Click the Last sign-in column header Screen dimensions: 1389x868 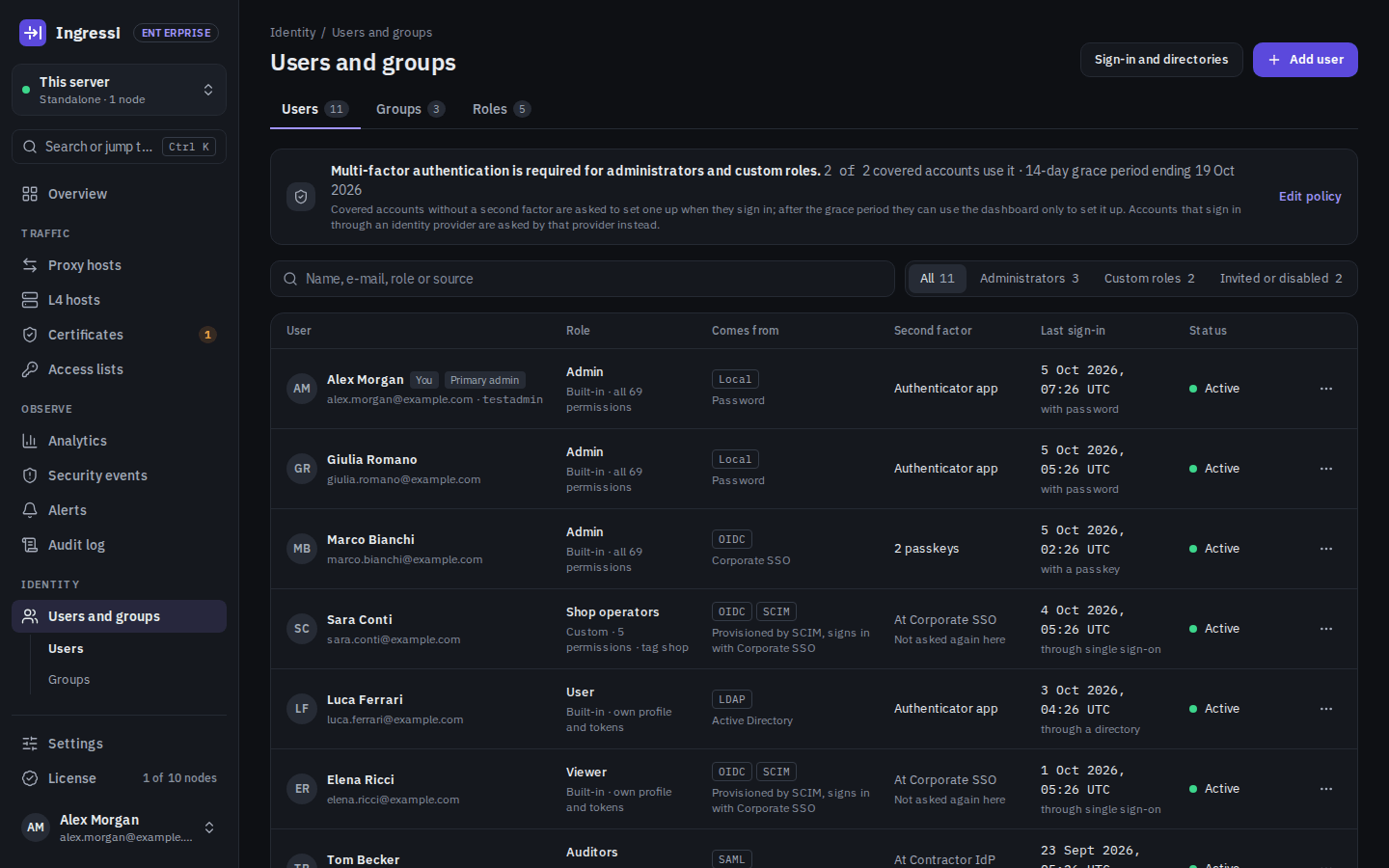[1073, 331]
